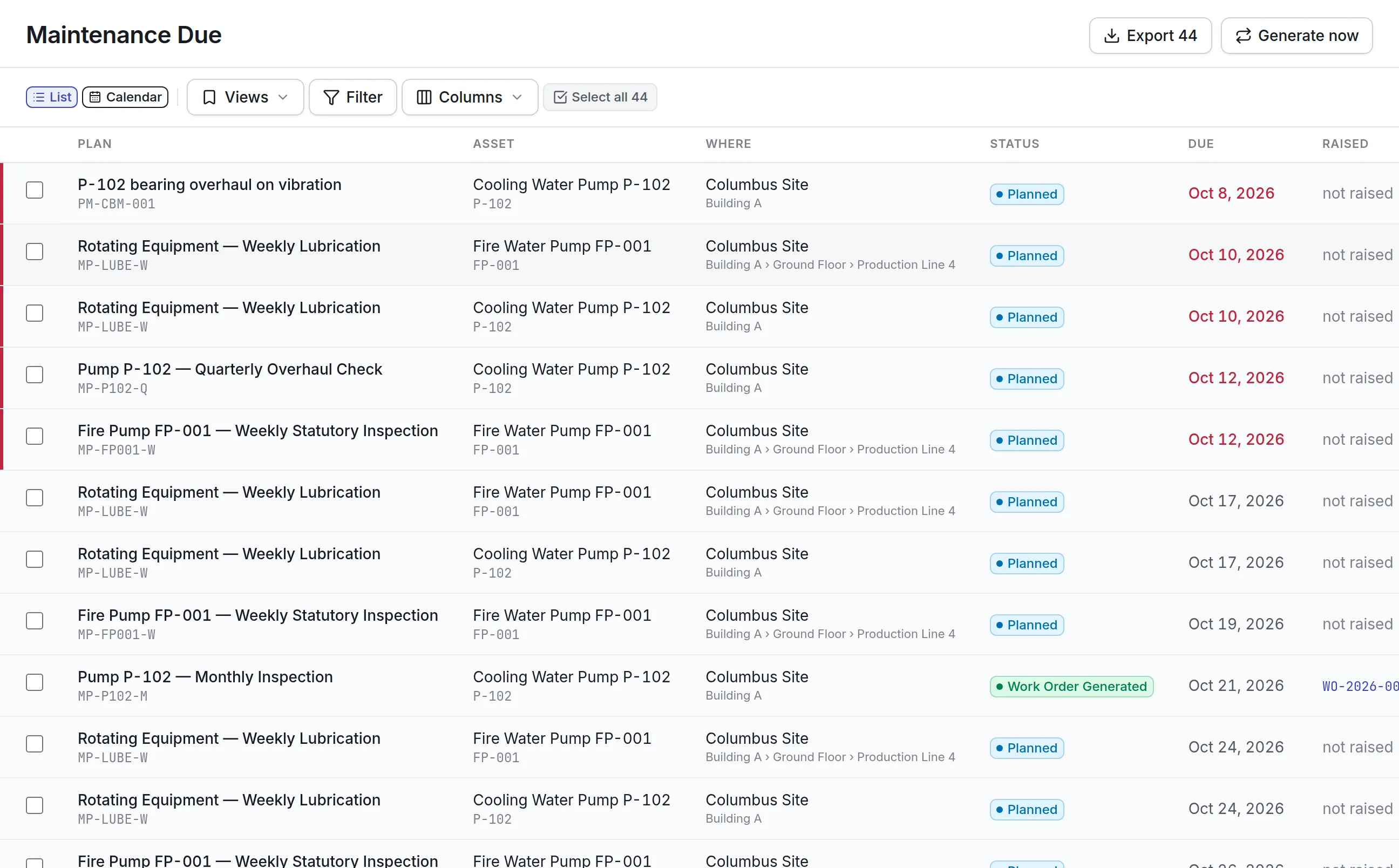Open the WO-2026 work order link
The image size is (1399, 868).
(x=1360, y=686)
